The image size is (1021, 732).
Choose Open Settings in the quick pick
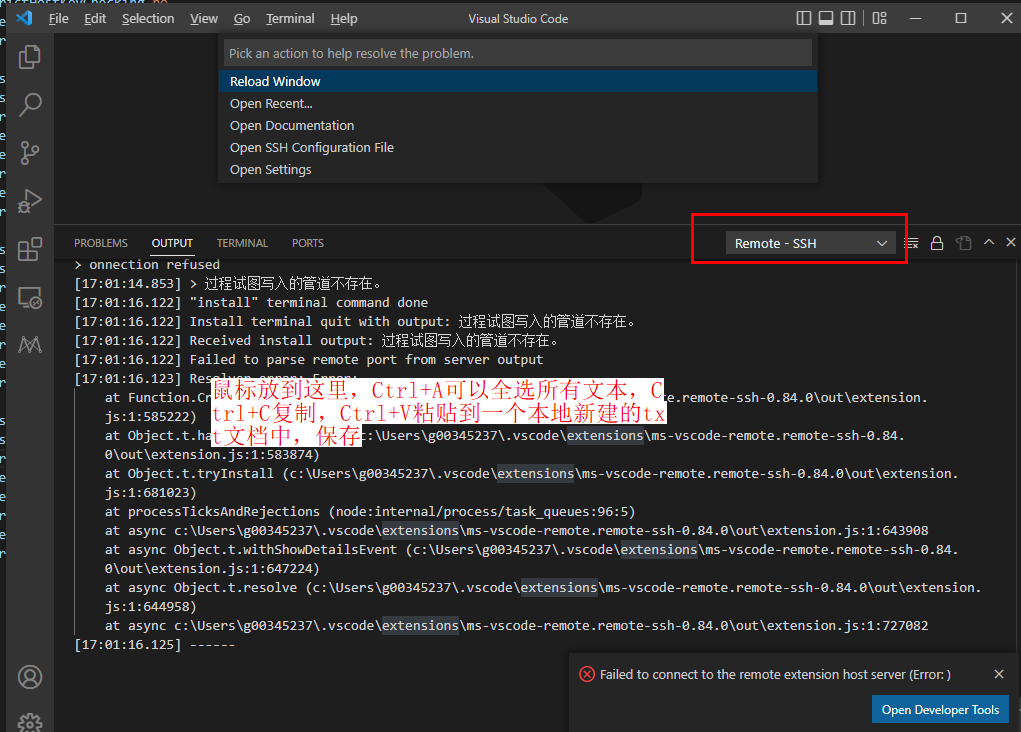(518, 169)
